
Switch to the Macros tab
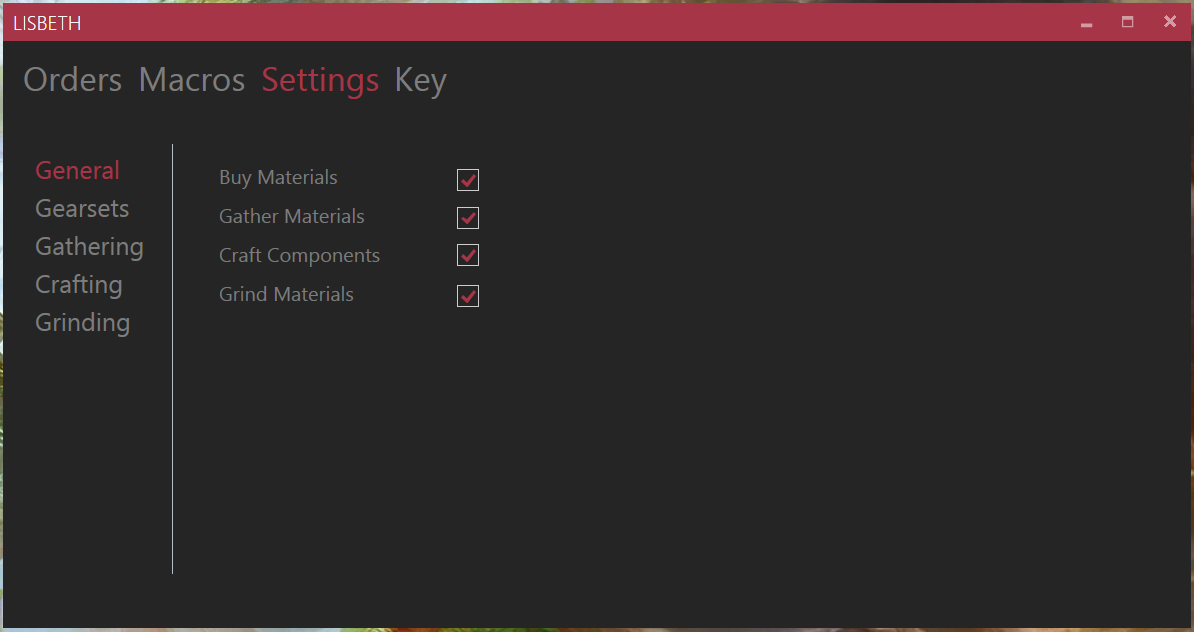pyautogui.click(x=191, y=80)
